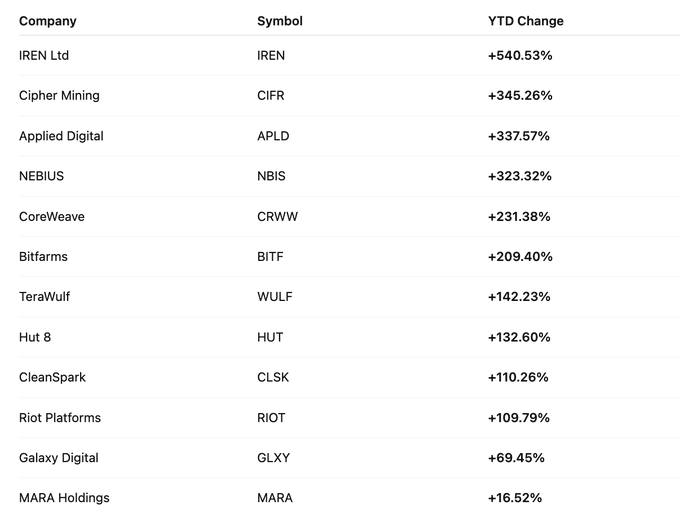
Task: Select the Symbol column header
Action: click(280, 21)
